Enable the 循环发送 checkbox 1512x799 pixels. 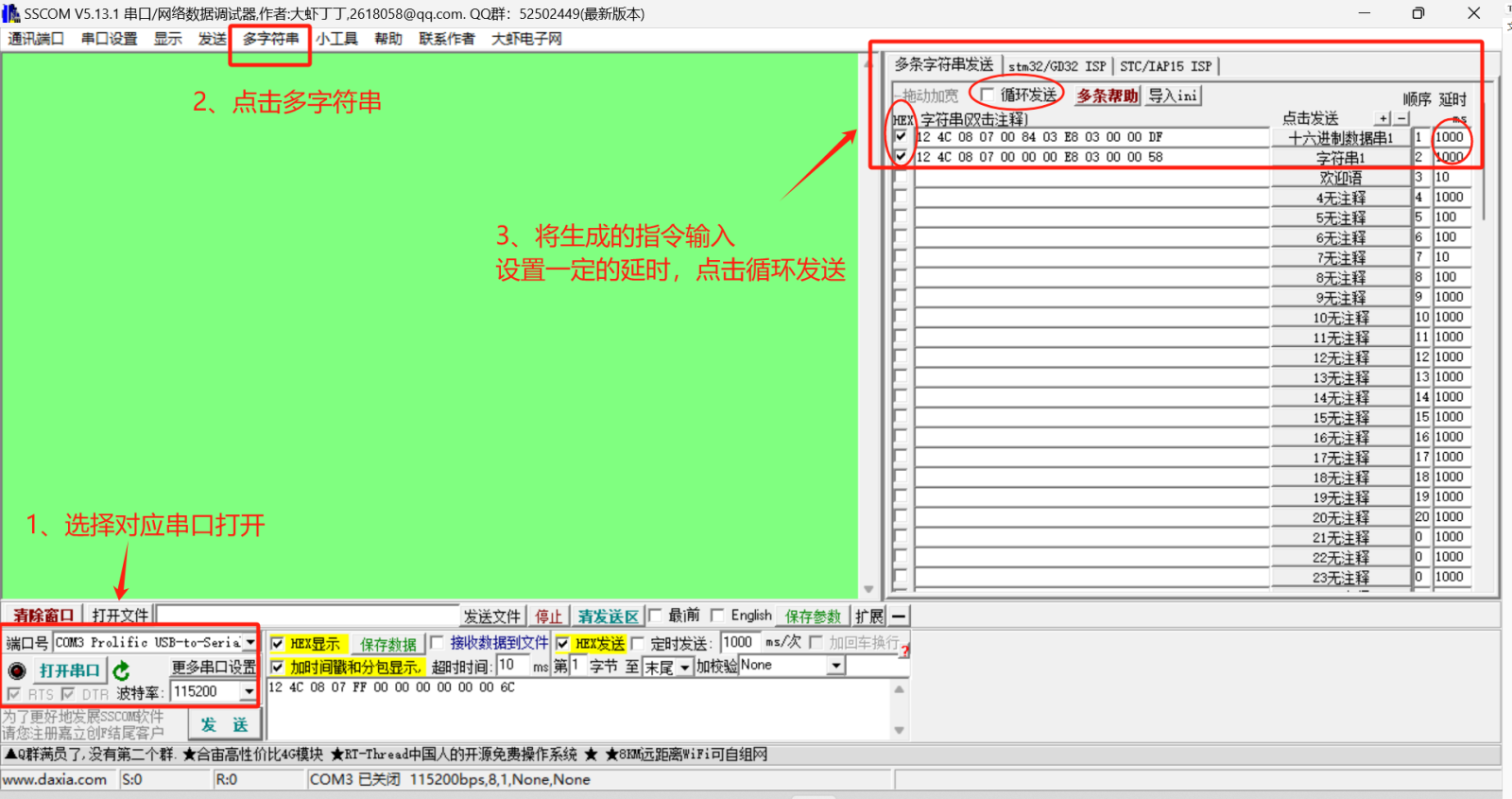pos(988,95)
